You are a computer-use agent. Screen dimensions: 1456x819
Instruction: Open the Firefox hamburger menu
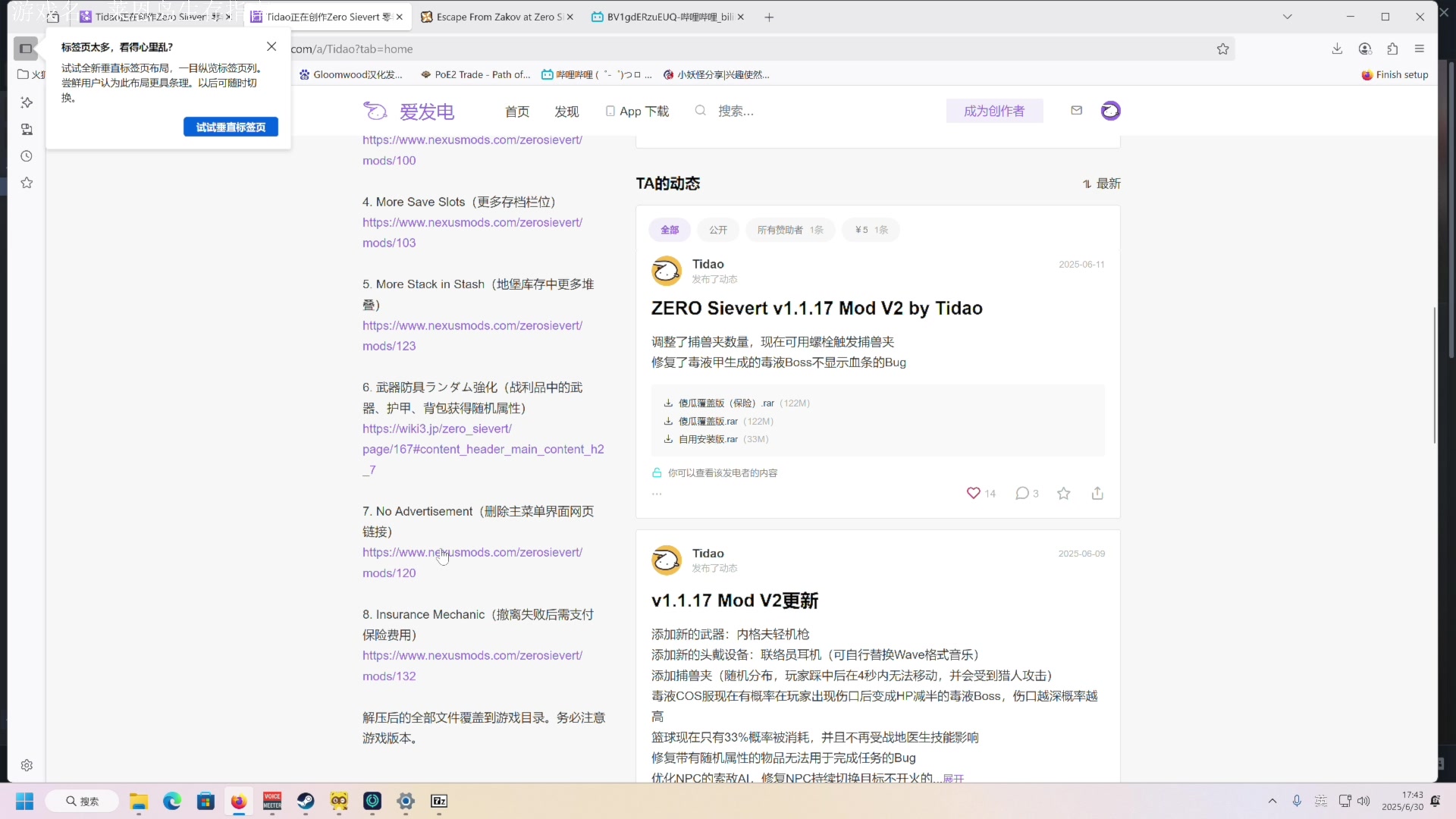pyautogui.click(x=1420, y=49)
